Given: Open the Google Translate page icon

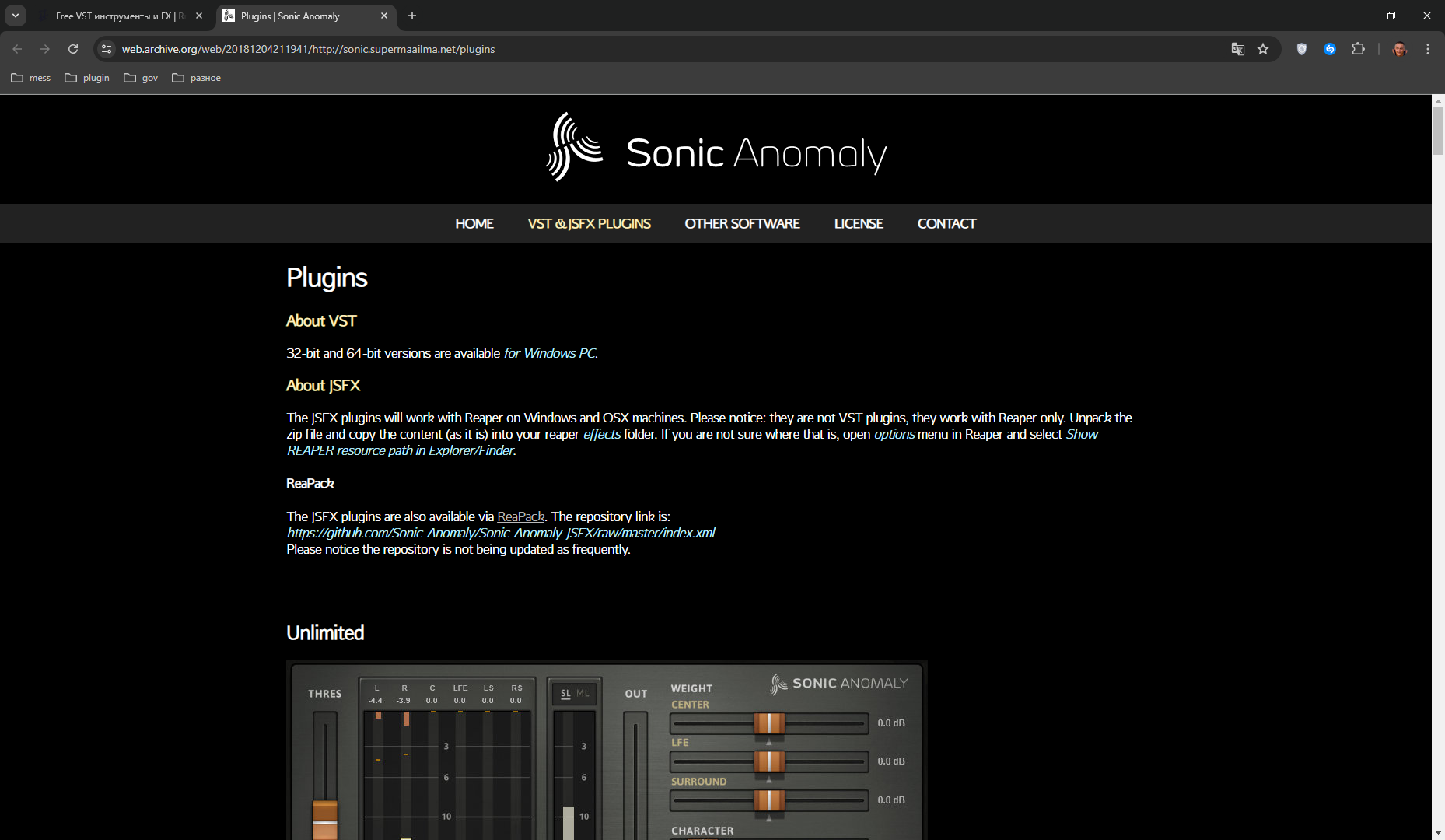Looking at the screenshot, I should pos(1238,49).
